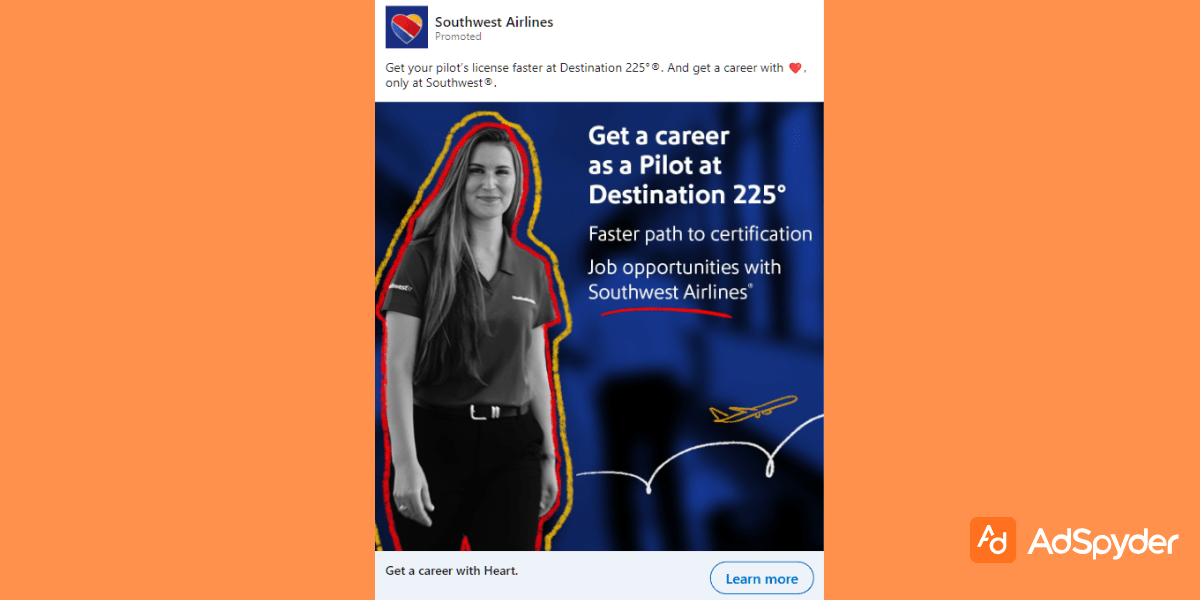The height and width of the screenshot is (600, 1200).
Task: Click the 'Job opportunities with' text line
Action: pyautogui.click(x=685, y=268)
